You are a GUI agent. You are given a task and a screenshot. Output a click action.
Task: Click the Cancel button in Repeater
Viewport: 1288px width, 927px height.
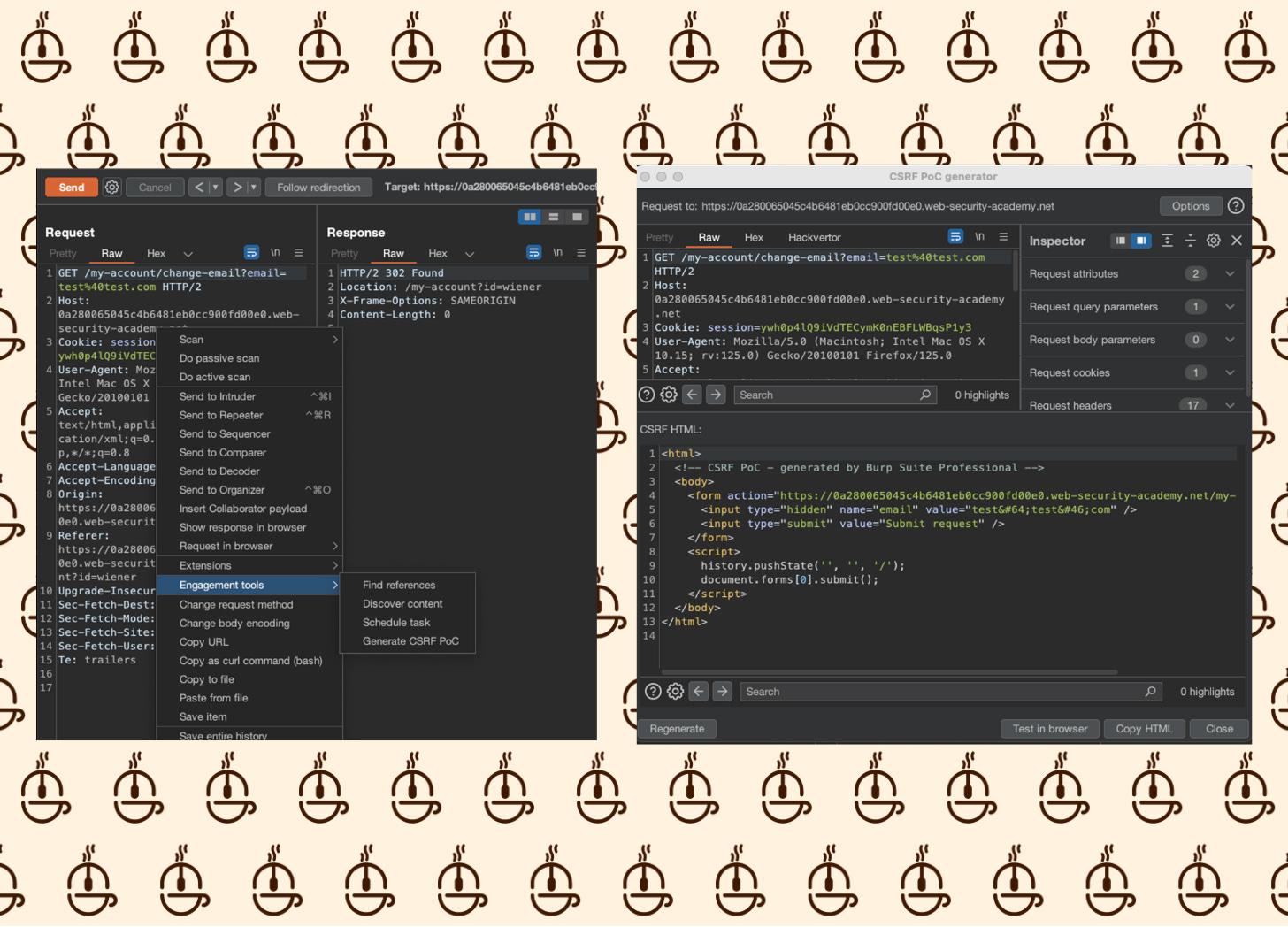click(155, 188)
